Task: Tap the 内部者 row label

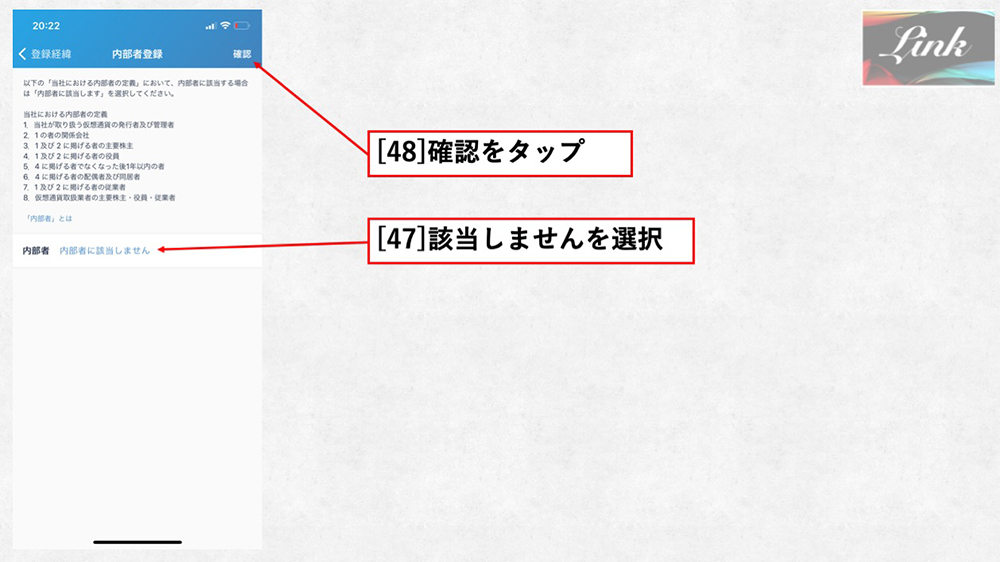Action: (x=36, y=251)
